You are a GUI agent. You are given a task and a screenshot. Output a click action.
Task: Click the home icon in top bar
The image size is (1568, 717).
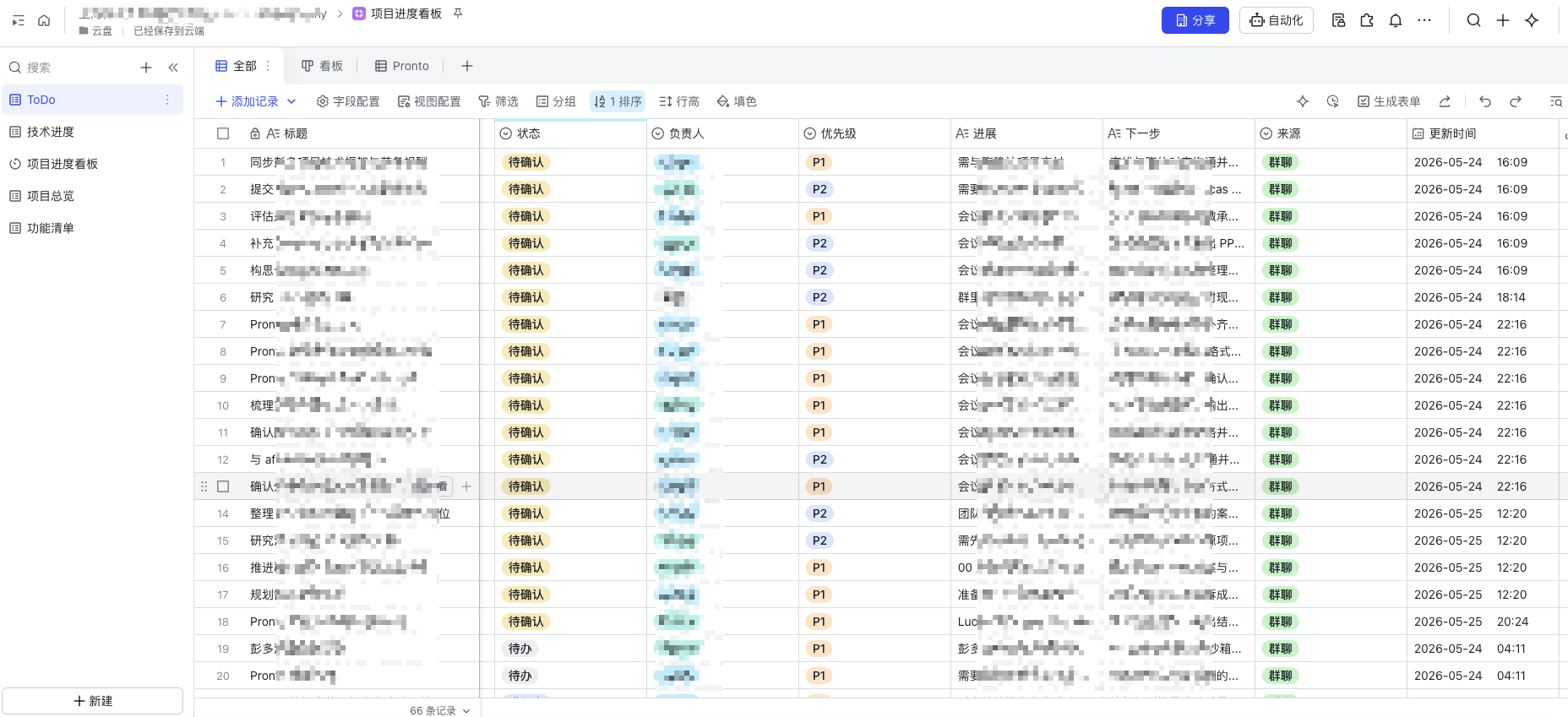[x=44, y=20]
